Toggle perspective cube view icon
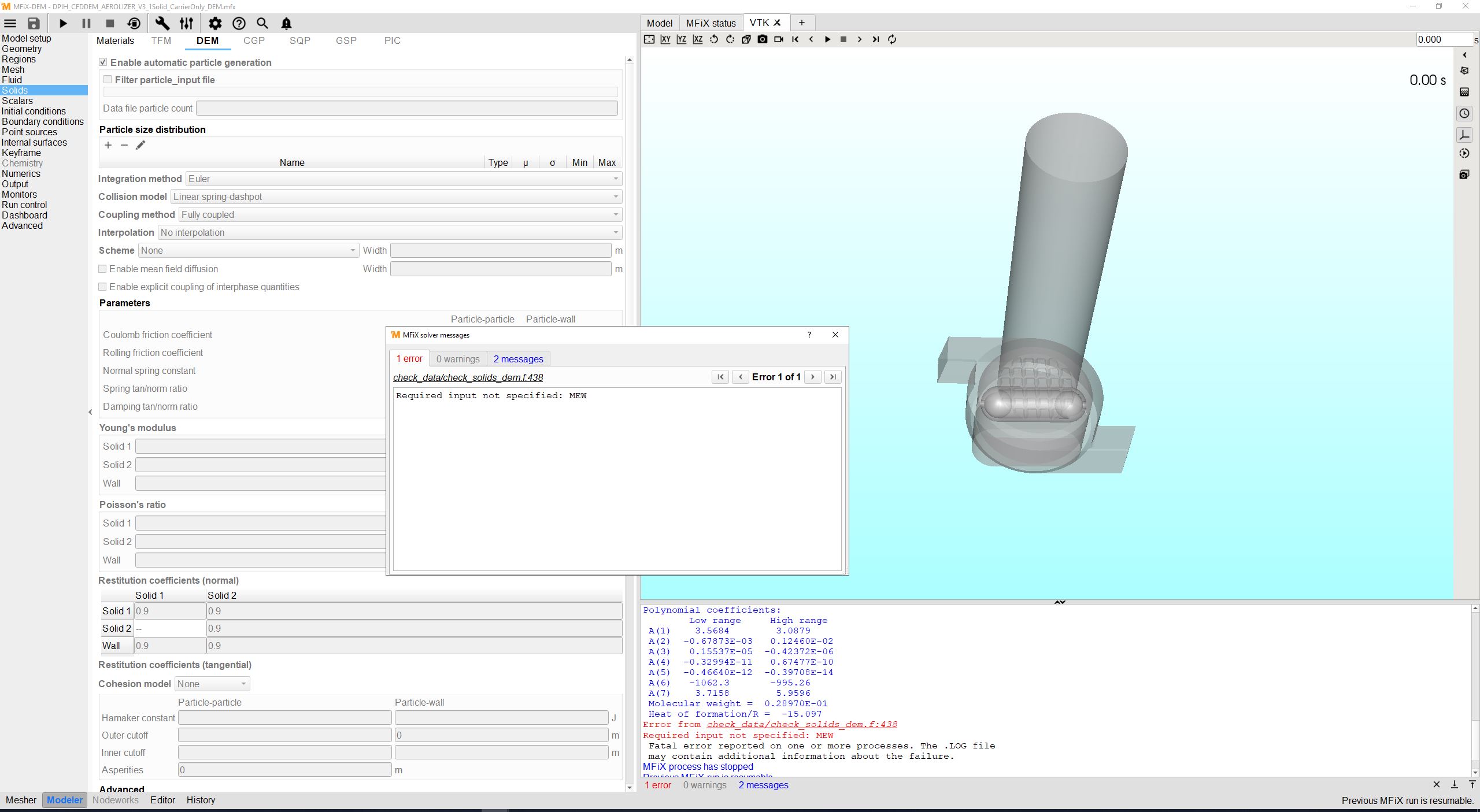Screen dimensions: 1480x812 [746, 39]
